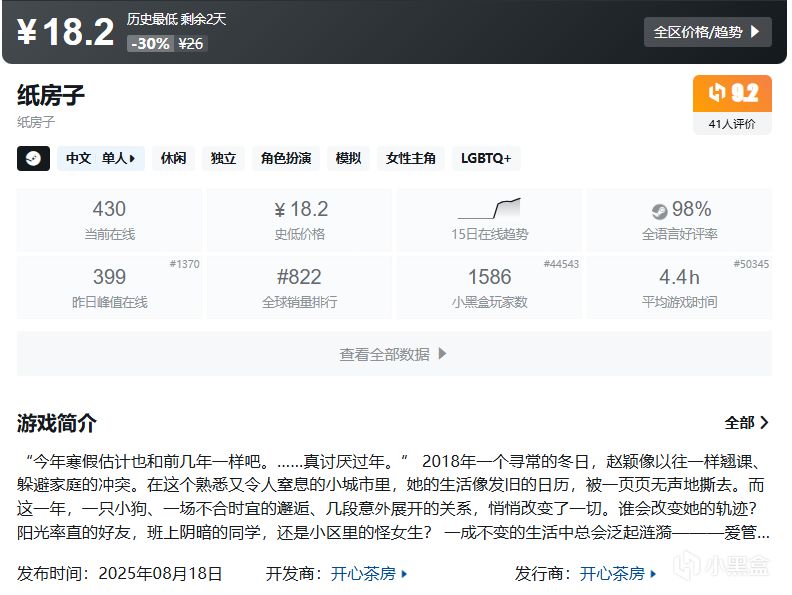Expand the 中文 单人 language tag
792x595 pixels.
[101, 159]
